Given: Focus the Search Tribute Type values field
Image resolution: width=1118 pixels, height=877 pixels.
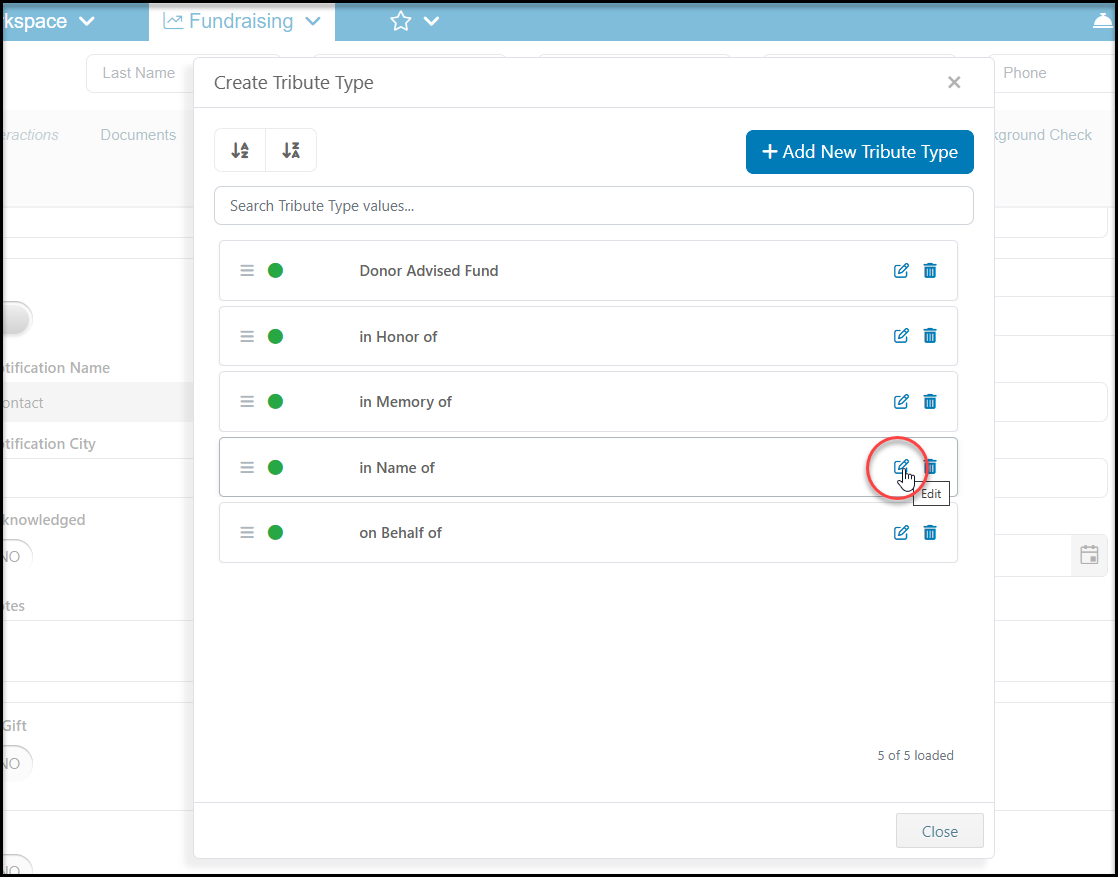Looking at the screenshot, I should click(x=594, y=206).
